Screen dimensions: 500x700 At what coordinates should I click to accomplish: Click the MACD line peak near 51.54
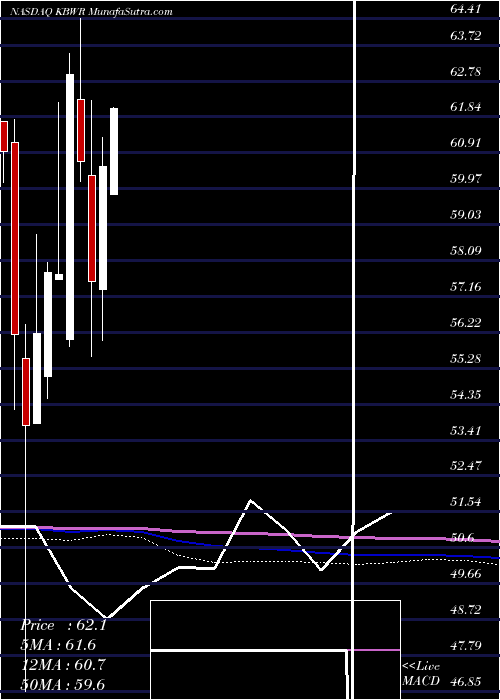tap(251, 500)
